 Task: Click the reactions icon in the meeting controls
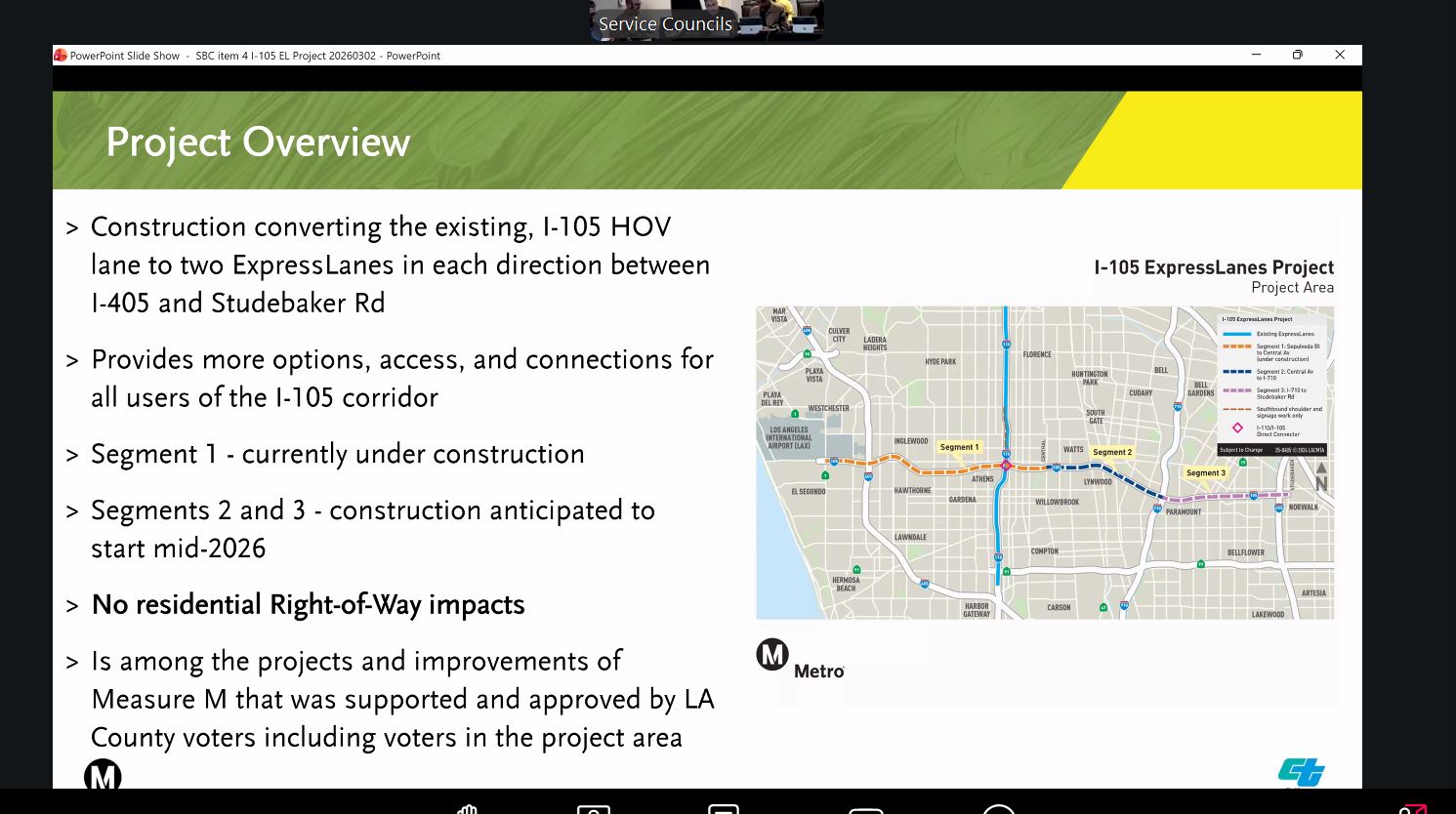click(x=998, y=812)
